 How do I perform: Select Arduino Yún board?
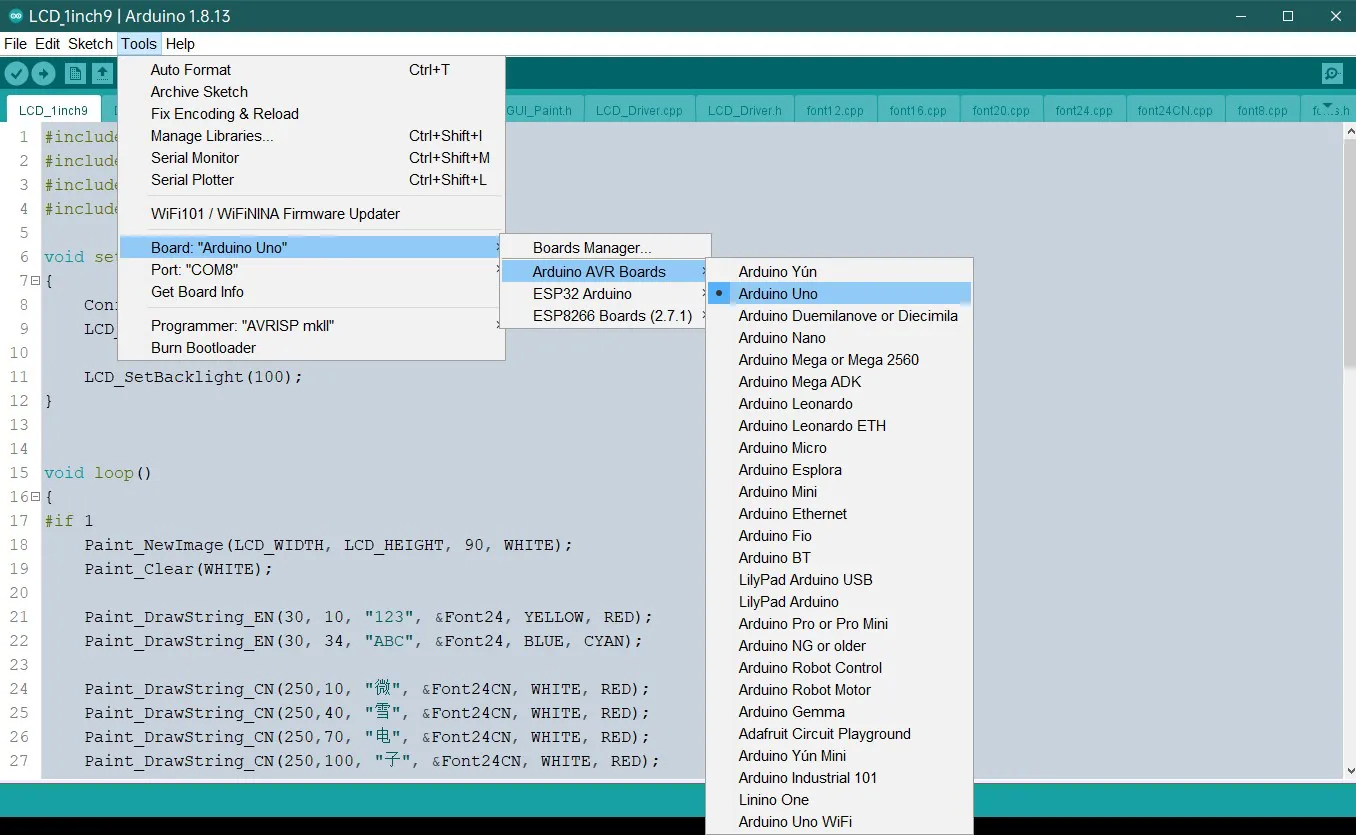coord(839,272)
